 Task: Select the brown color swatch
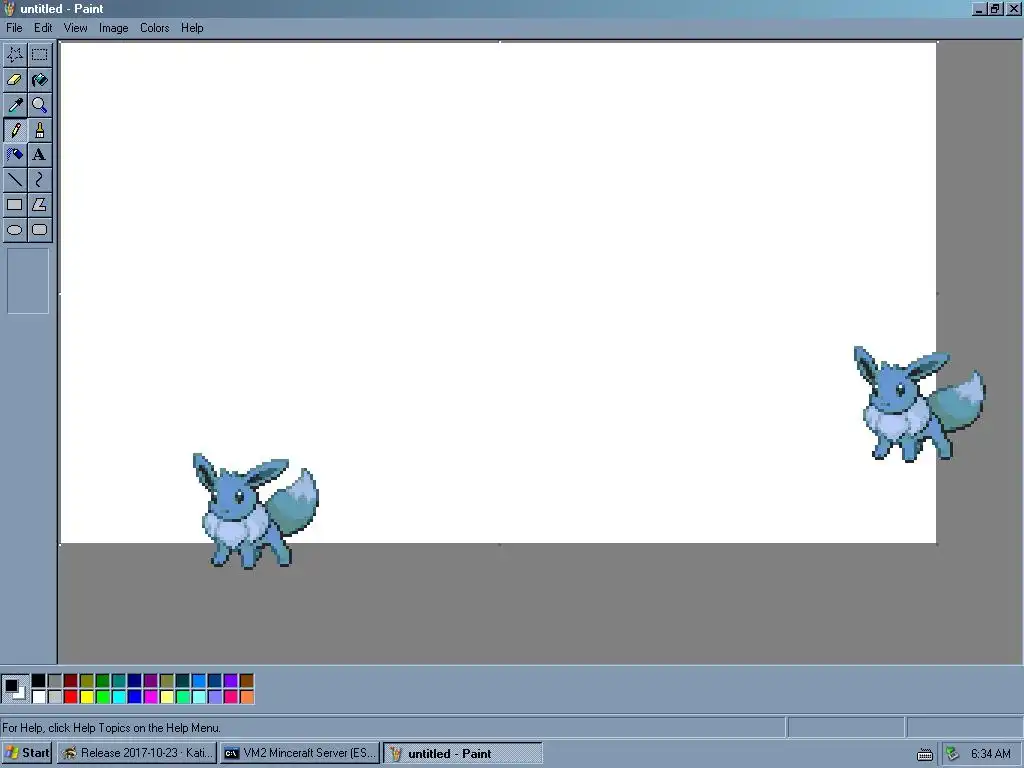(246, 681)
